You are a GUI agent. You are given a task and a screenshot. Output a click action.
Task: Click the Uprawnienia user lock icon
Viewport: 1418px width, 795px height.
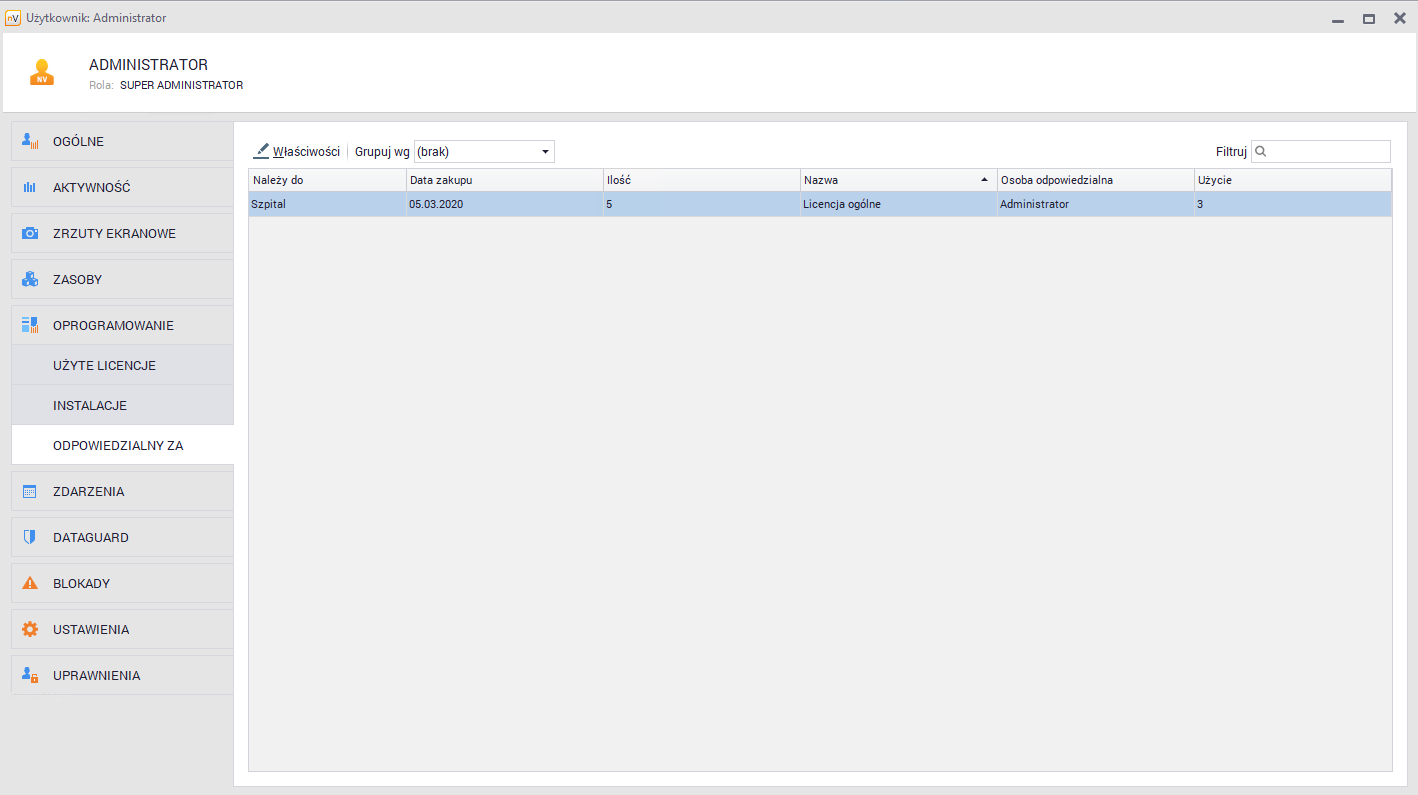[30, 676]
